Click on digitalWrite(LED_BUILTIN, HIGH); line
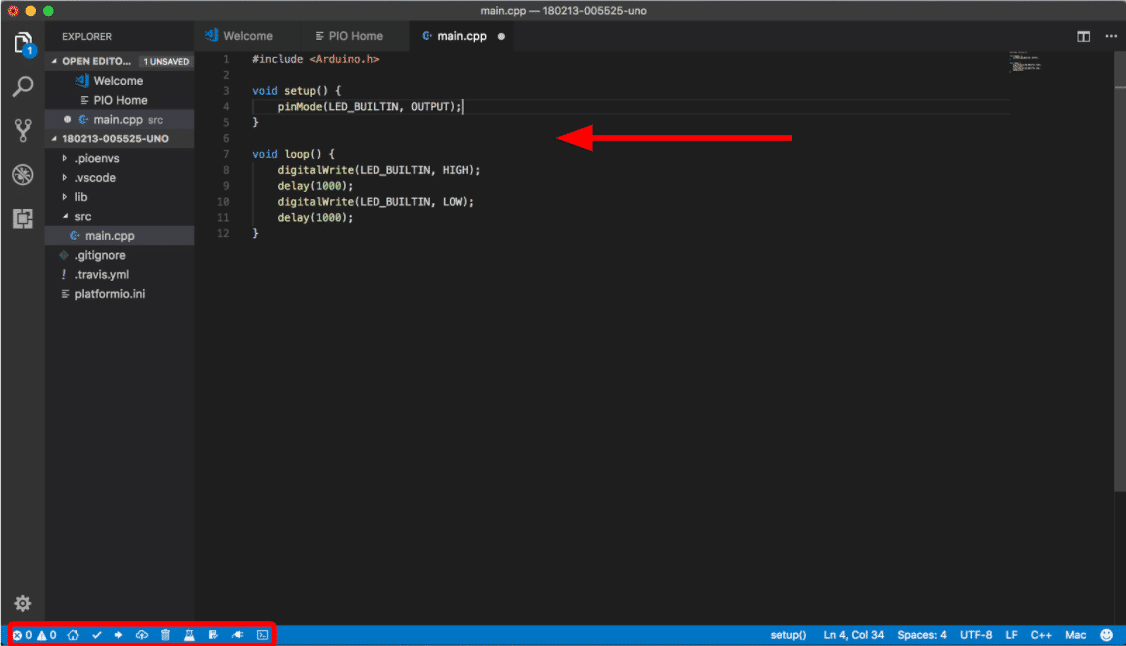 coord(378,170)
